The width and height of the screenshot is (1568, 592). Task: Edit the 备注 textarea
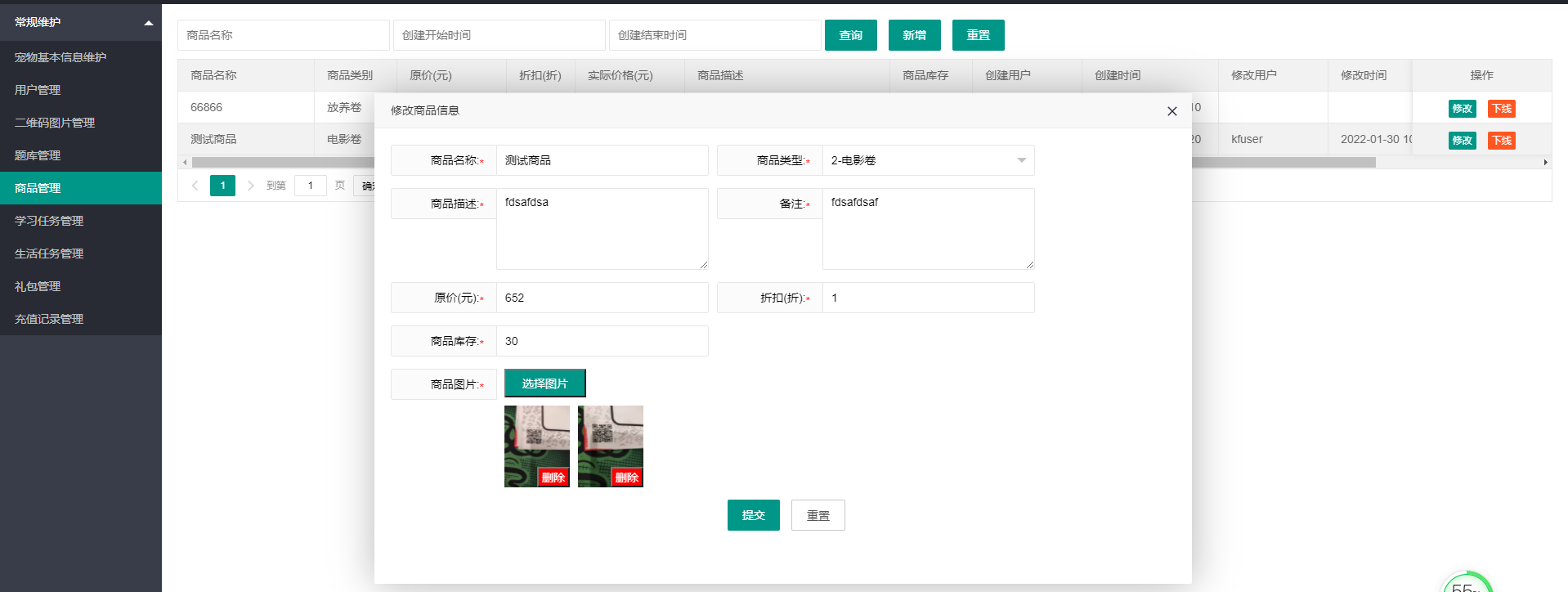[928, 229]
